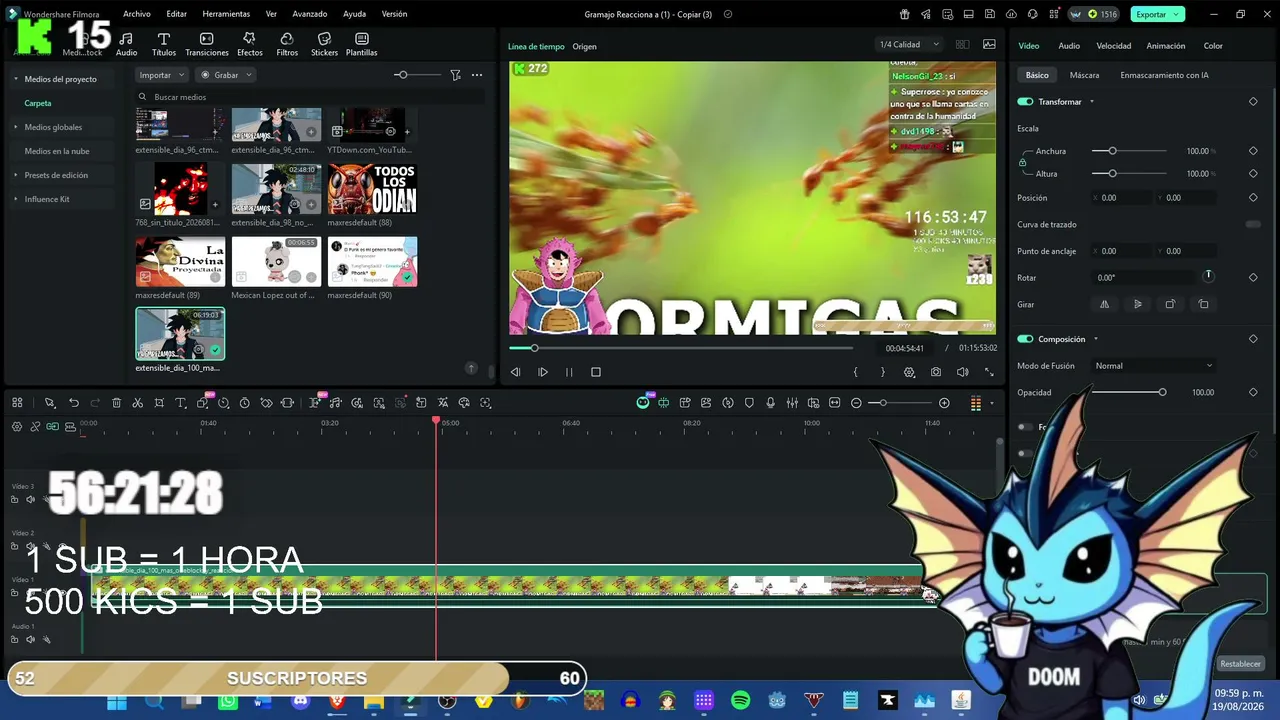This screenshot has height=720, width=1280.
Task: Expand Influence Kit tree item
Action: 15,199
